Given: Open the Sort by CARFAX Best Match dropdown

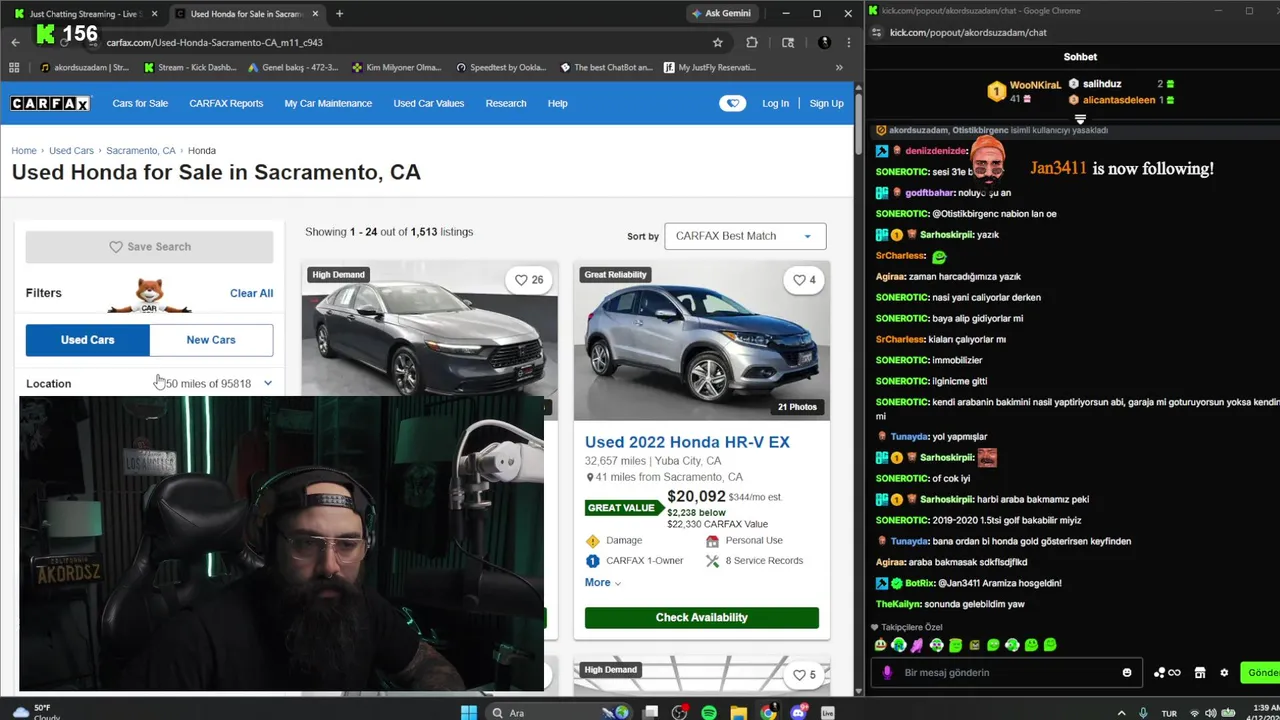Looking at the screenshot, I should (x=745, y=236).
